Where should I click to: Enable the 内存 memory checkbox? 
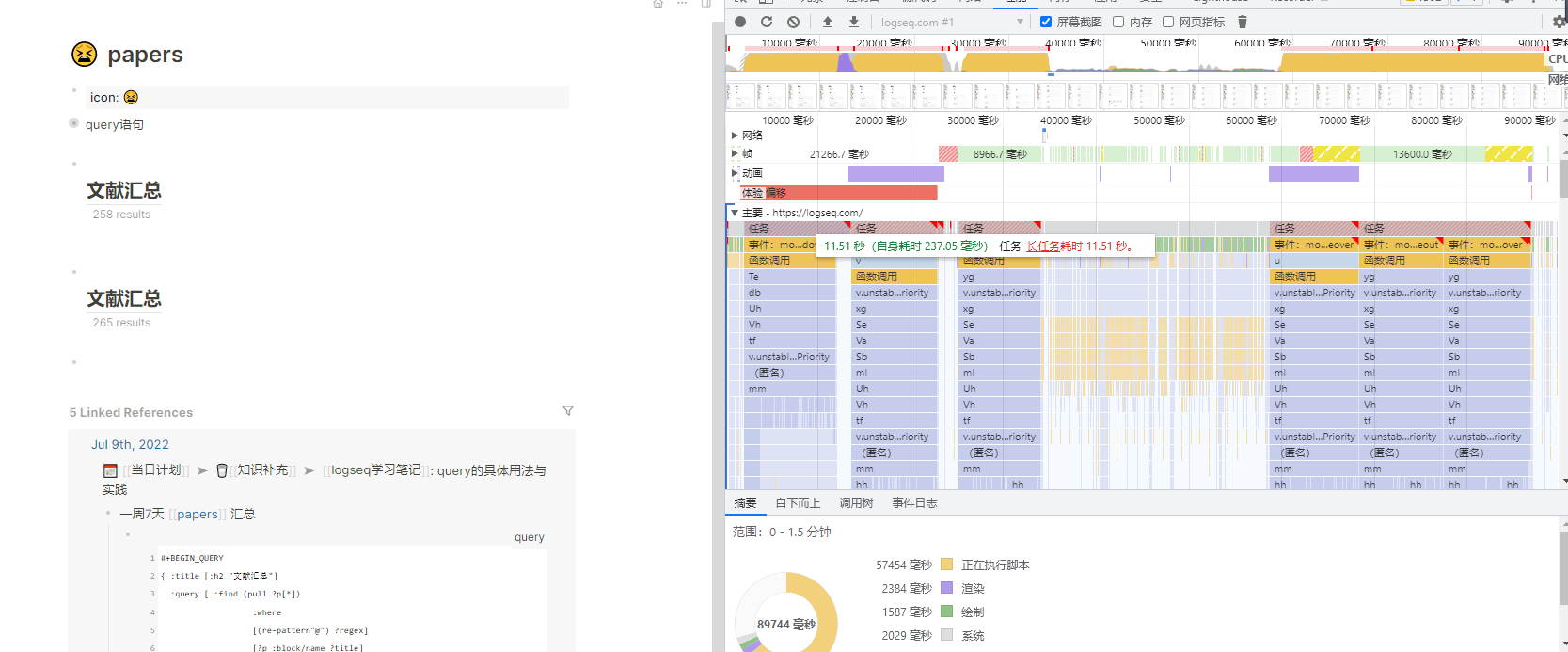[1118, 22]
